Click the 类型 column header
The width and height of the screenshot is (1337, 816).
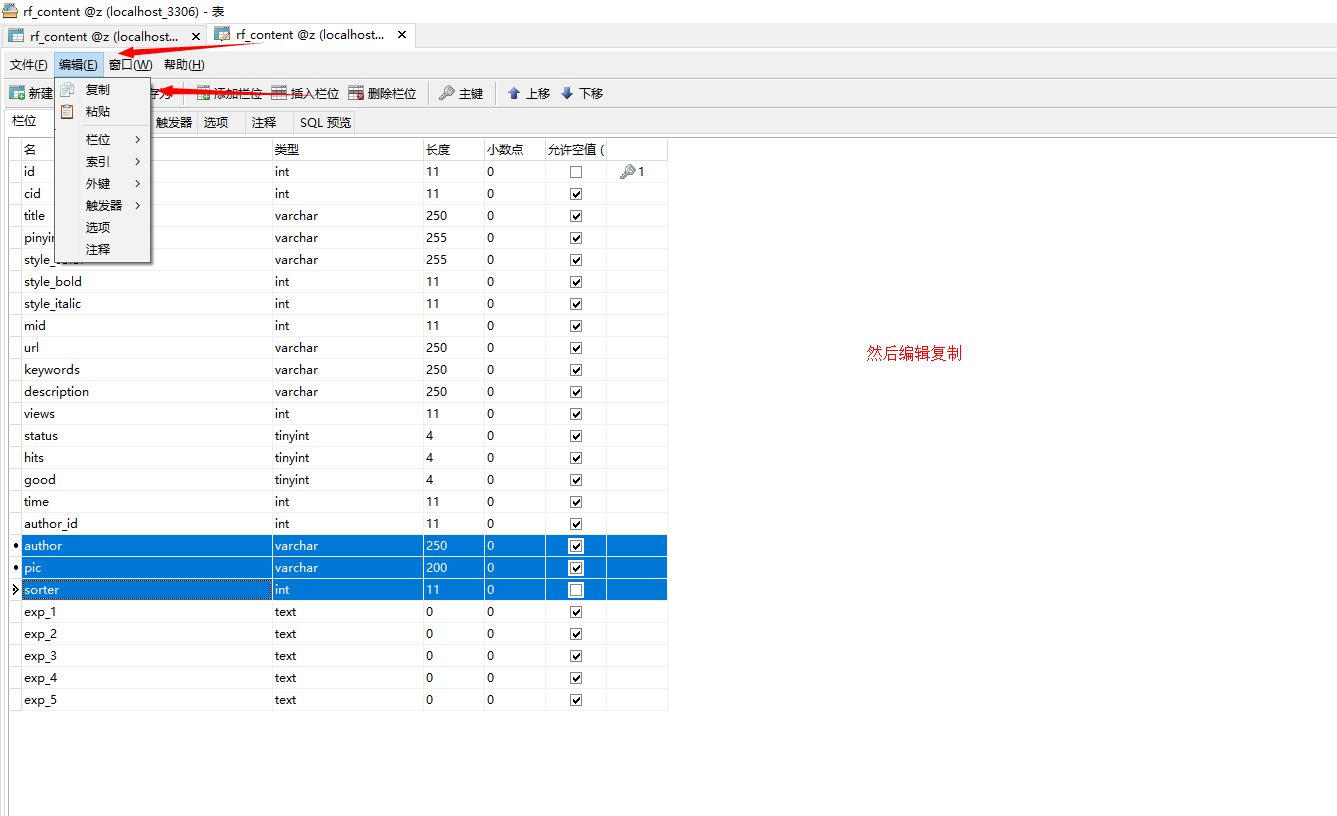[347, 150]
